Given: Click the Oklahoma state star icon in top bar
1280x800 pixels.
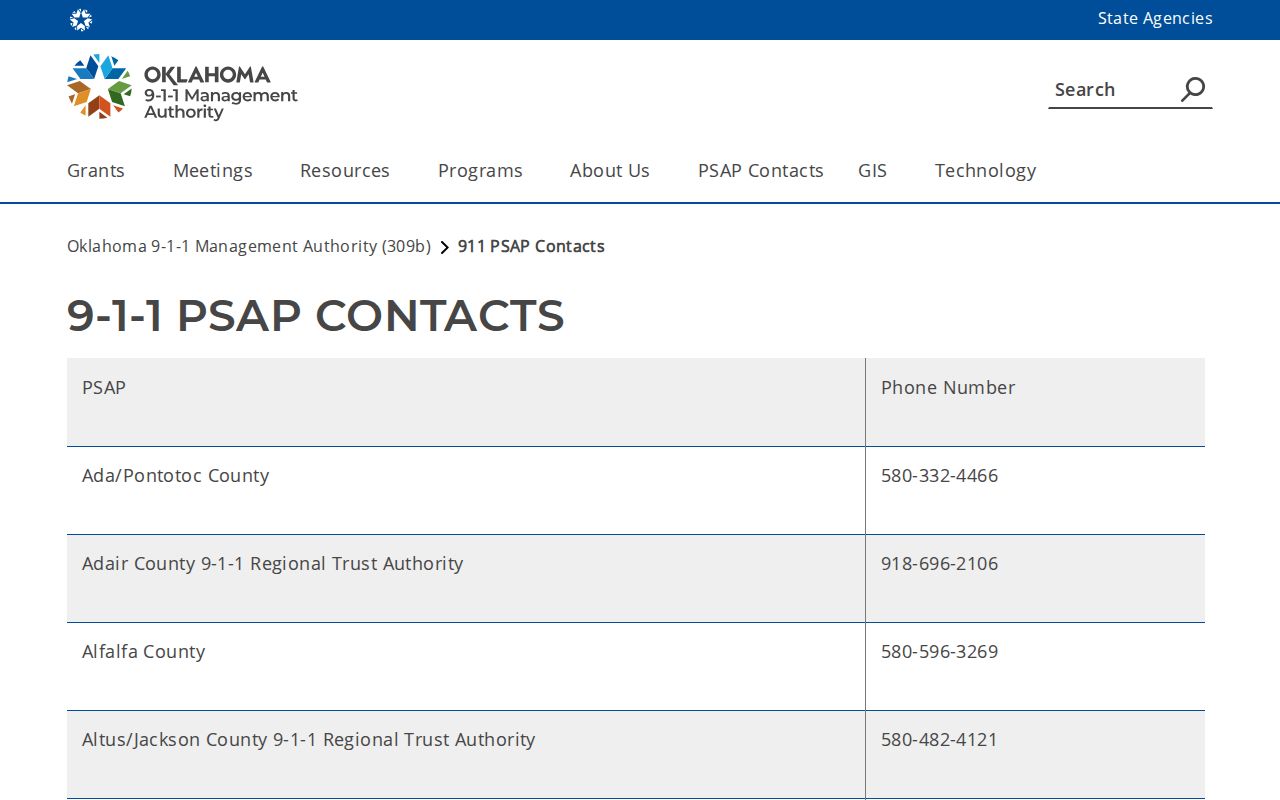Looking at the screenshot, I should coord(81,20).
